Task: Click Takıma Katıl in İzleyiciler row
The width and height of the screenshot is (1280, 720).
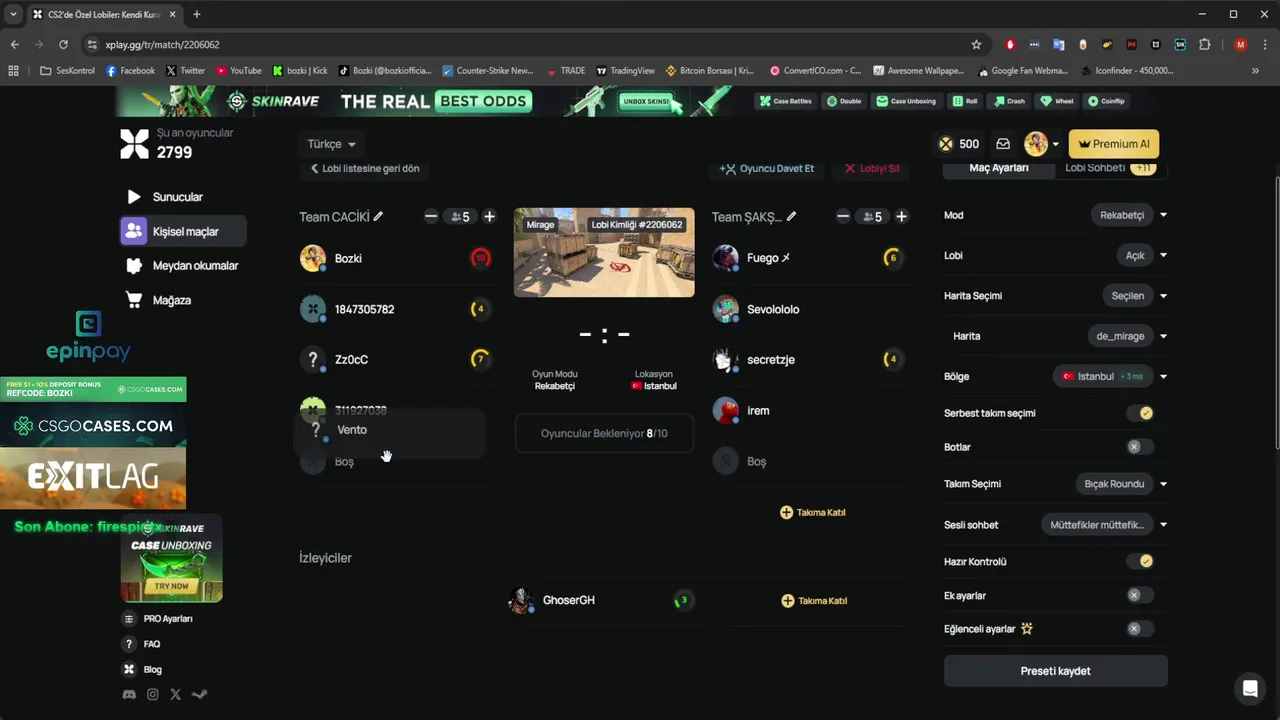Action: point(814,601)
